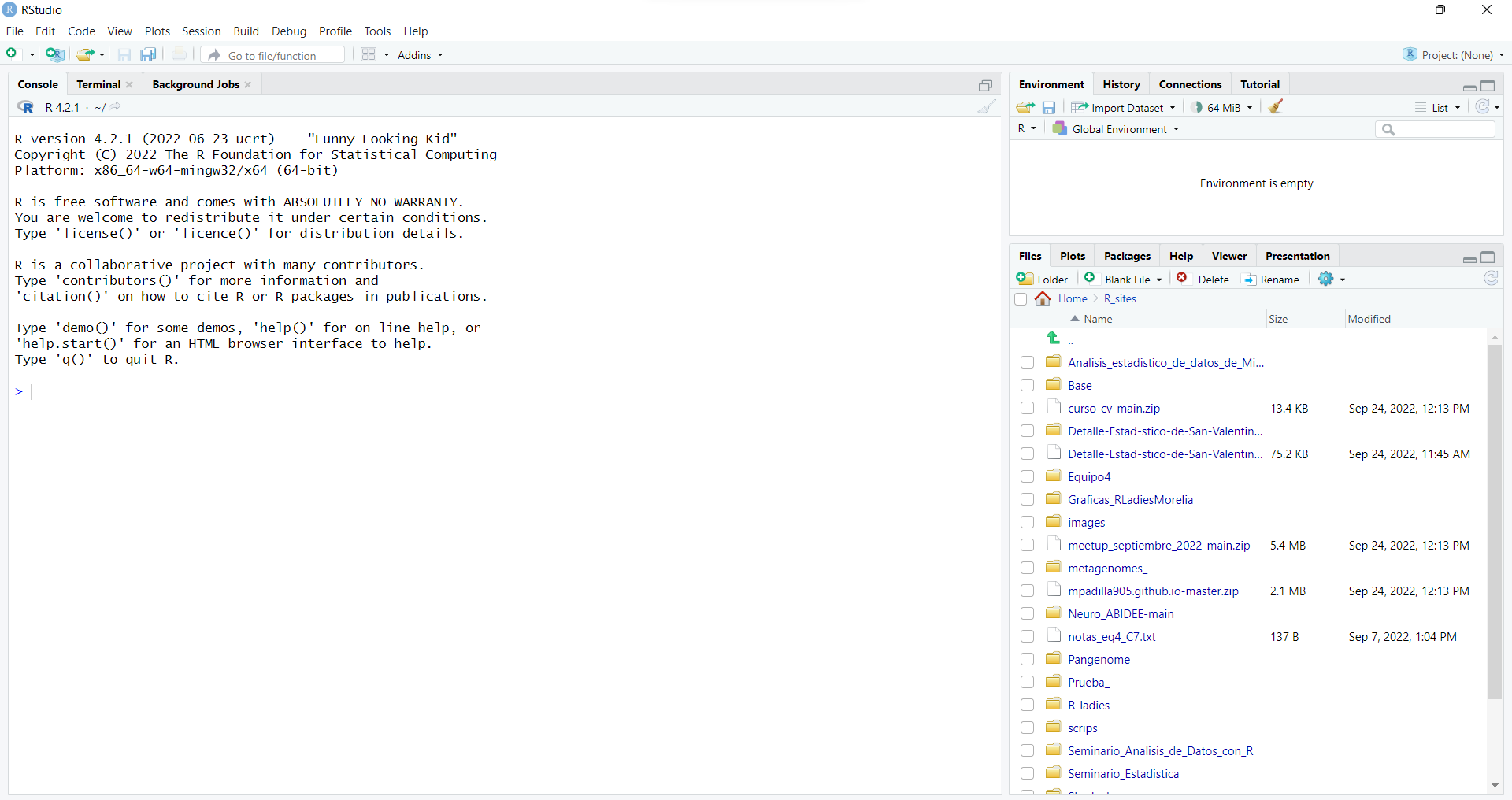Click the New Folder button
Screen dimensions: 1512x800
[x=1042, y=279]
